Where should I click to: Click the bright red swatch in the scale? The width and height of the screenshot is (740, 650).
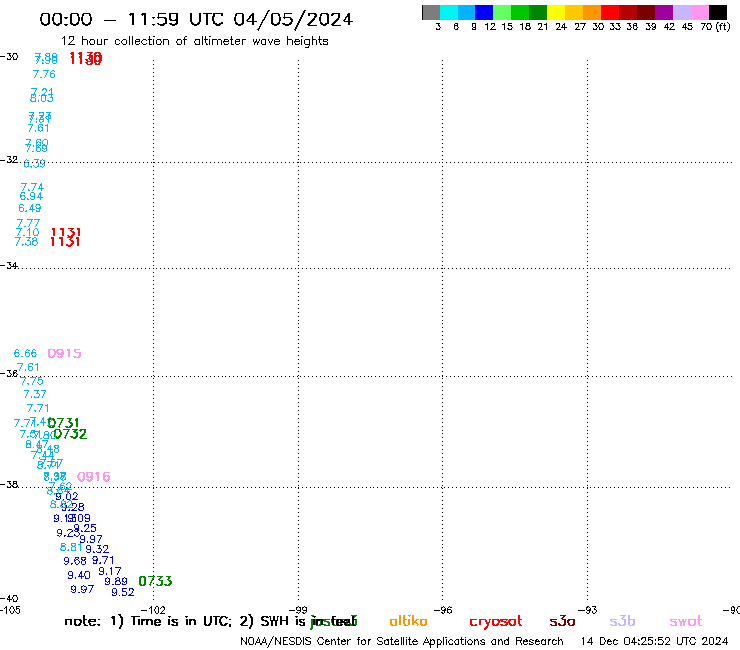pyautogui.click(x=610, y=12)
